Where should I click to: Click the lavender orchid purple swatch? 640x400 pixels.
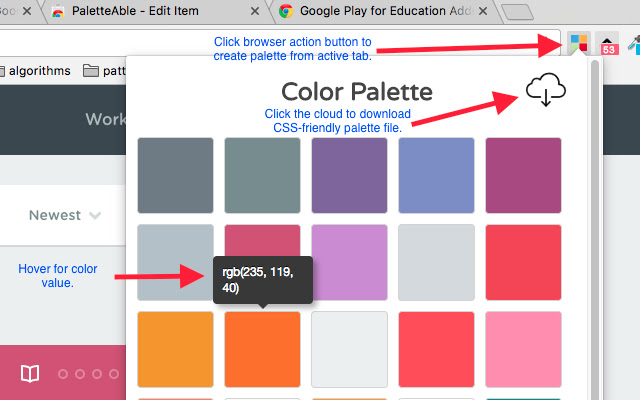coord(349,262)
